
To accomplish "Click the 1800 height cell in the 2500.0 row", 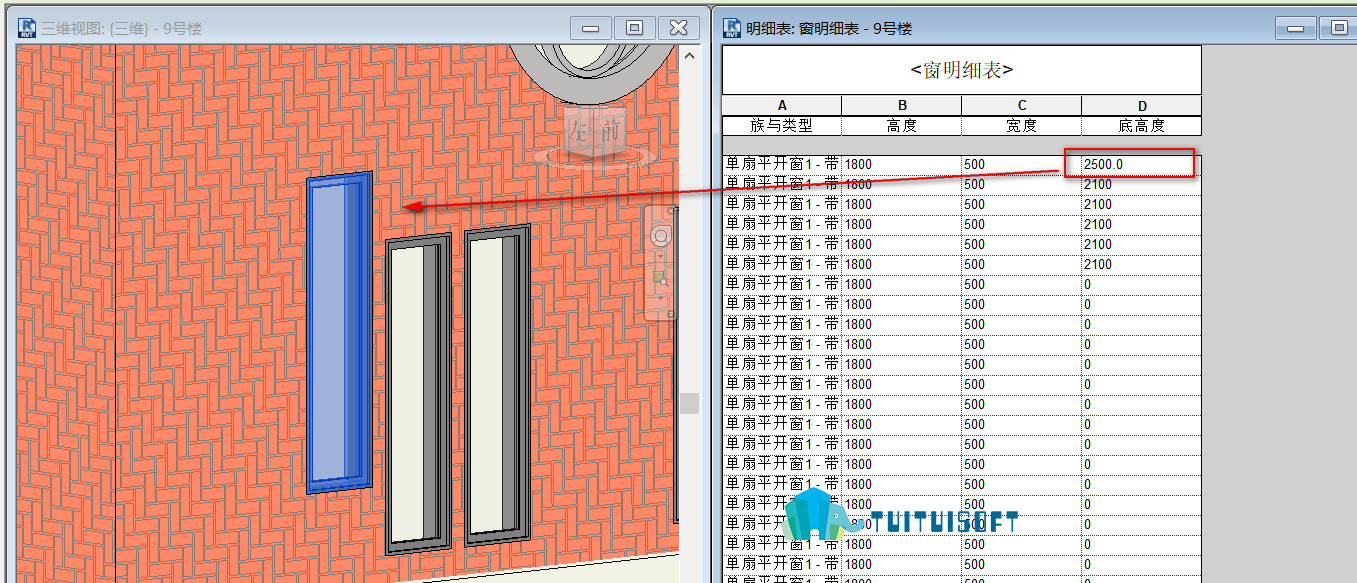I will tap(902, 164).
